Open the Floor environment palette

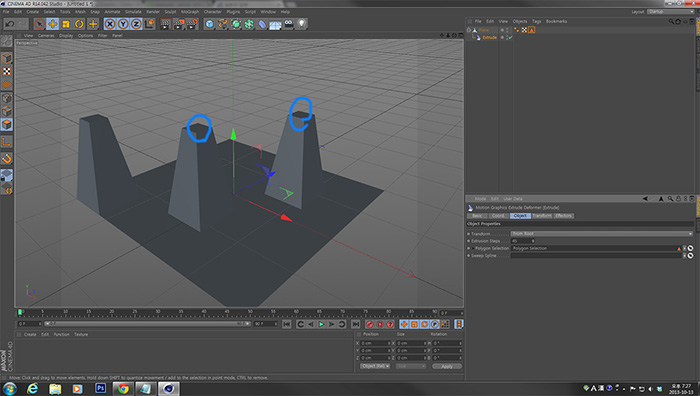tap(275, 24)
